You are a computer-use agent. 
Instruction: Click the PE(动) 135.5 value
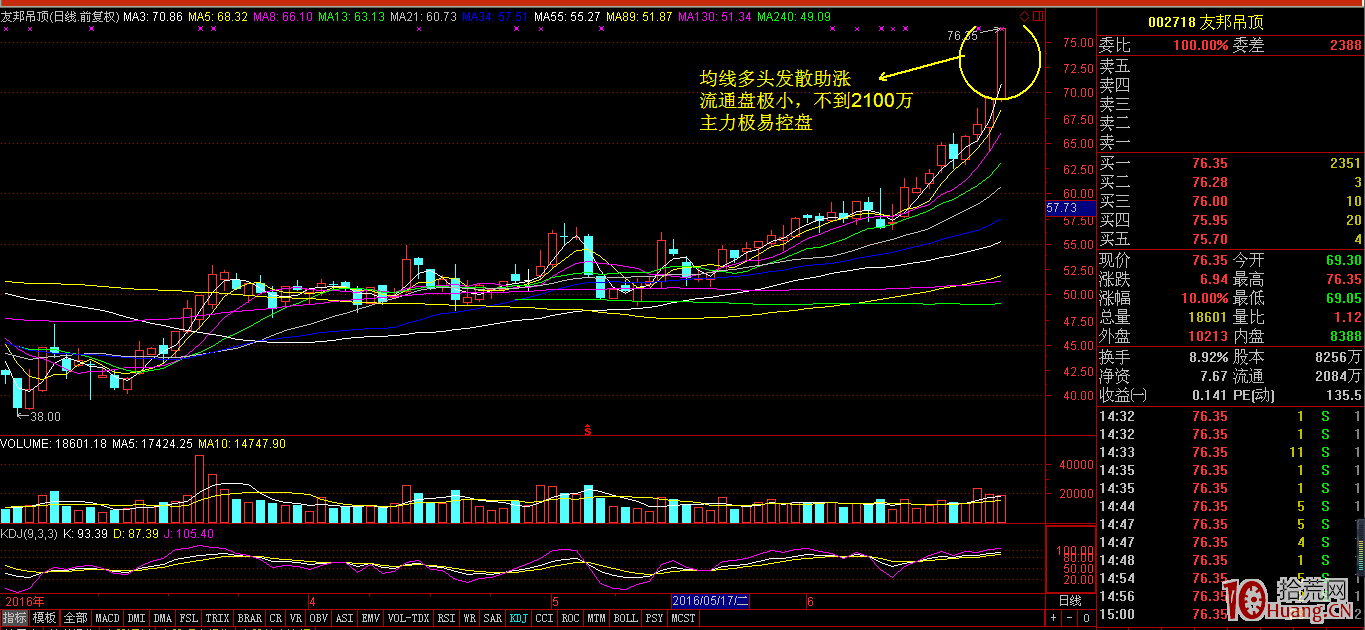point(1344,395)
